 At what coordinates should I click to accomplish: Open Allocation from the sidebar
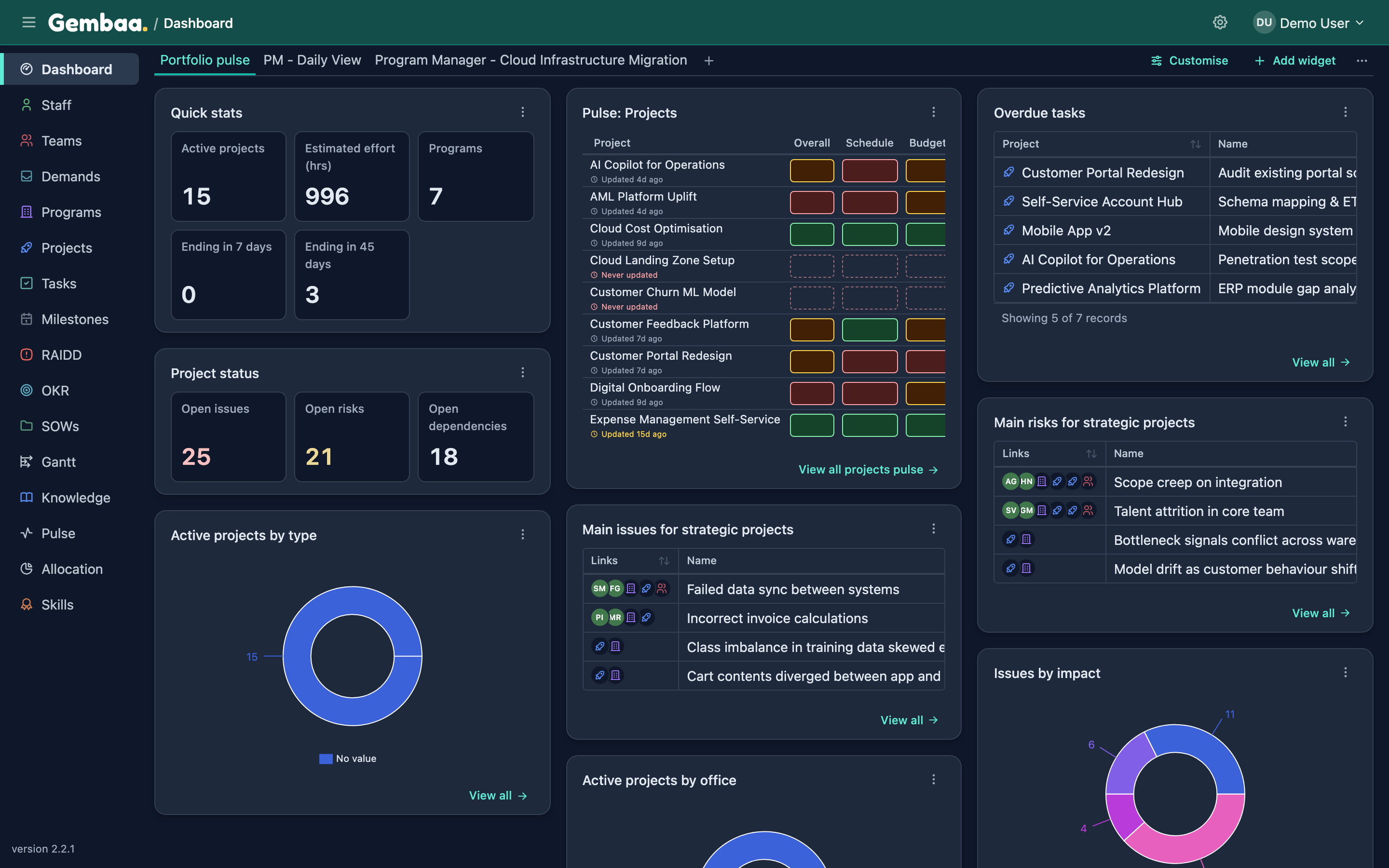(x=70, y=569)
